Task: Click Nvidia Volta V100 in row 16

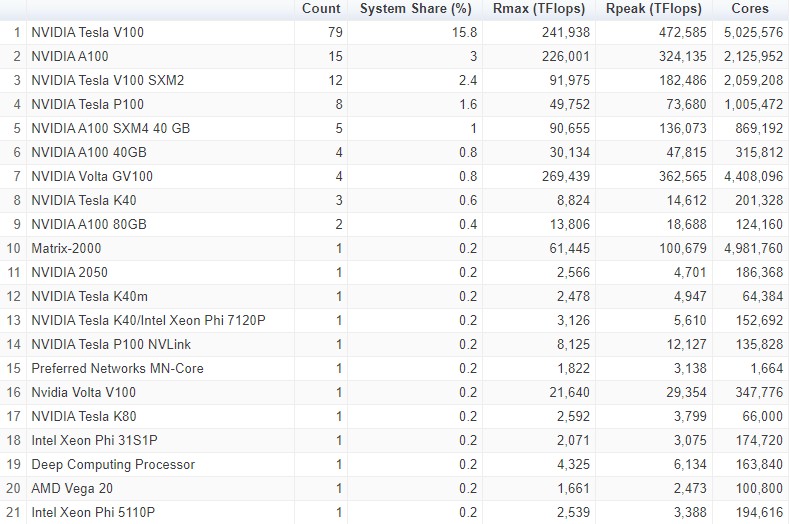Action: click(84, 392)
